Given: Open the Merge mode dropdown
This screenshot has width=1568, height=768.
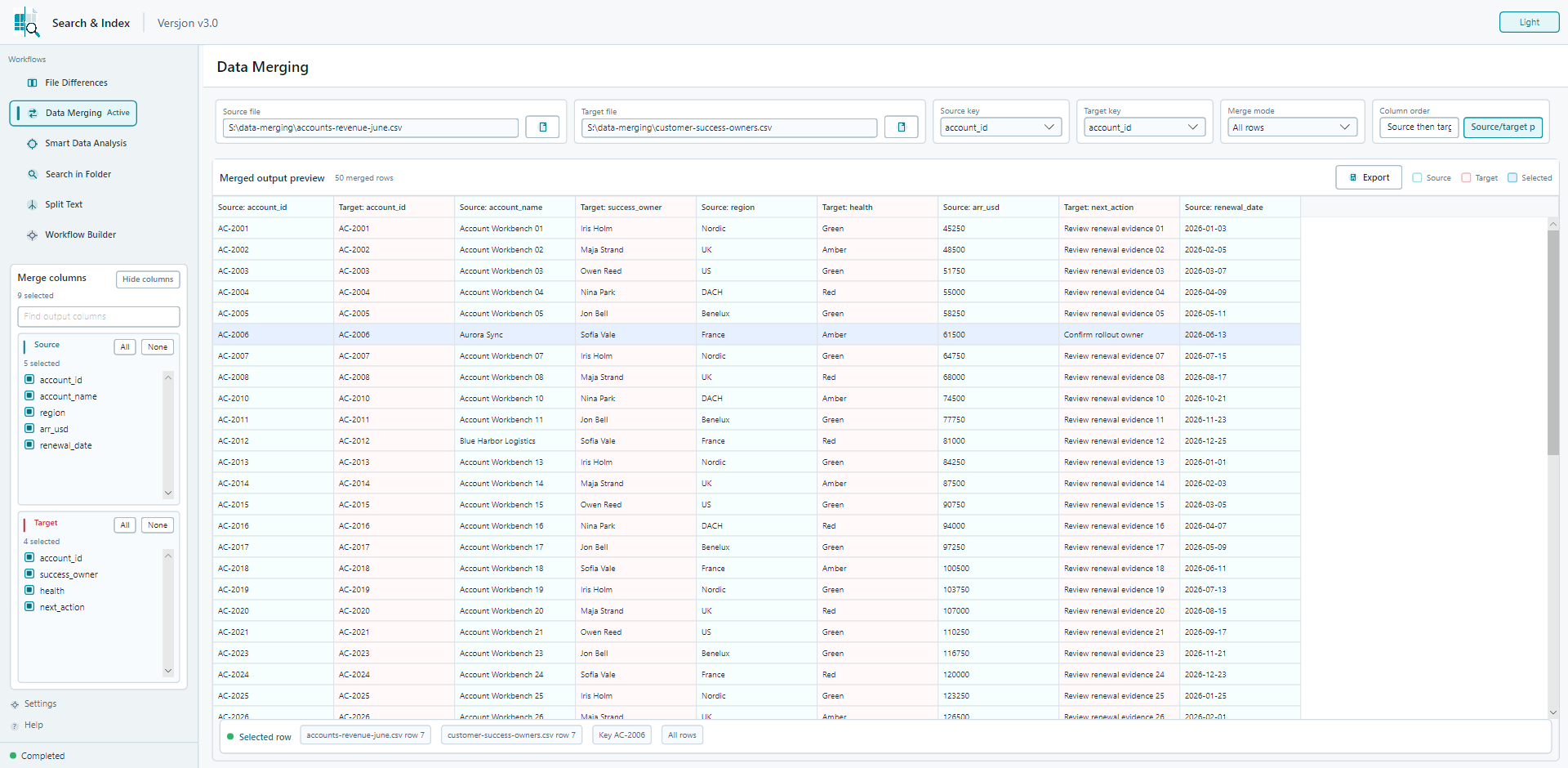Looking at the screenshot, I should (1292, 127).
